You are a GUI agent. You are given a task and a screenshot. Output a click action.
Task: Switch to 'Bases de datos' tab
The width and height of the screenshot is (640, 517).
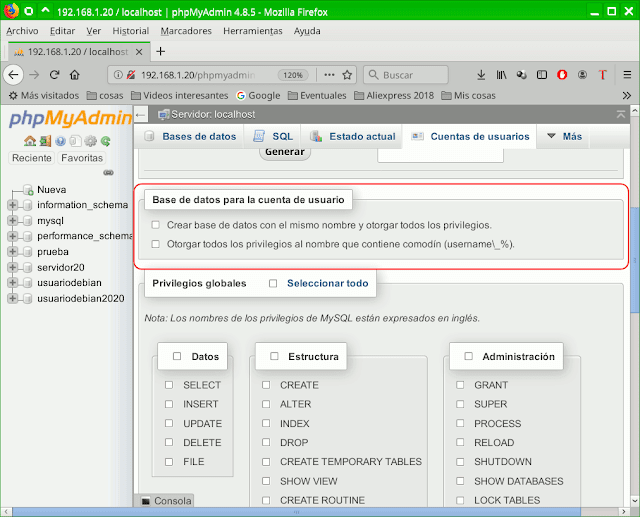189,136
